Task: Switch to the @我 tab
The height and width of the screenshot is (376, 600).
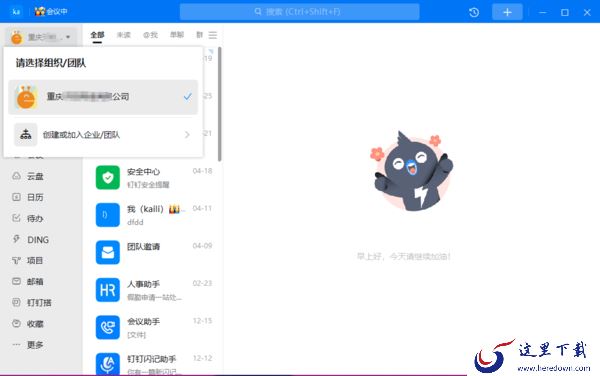Action: pos(150,35)
